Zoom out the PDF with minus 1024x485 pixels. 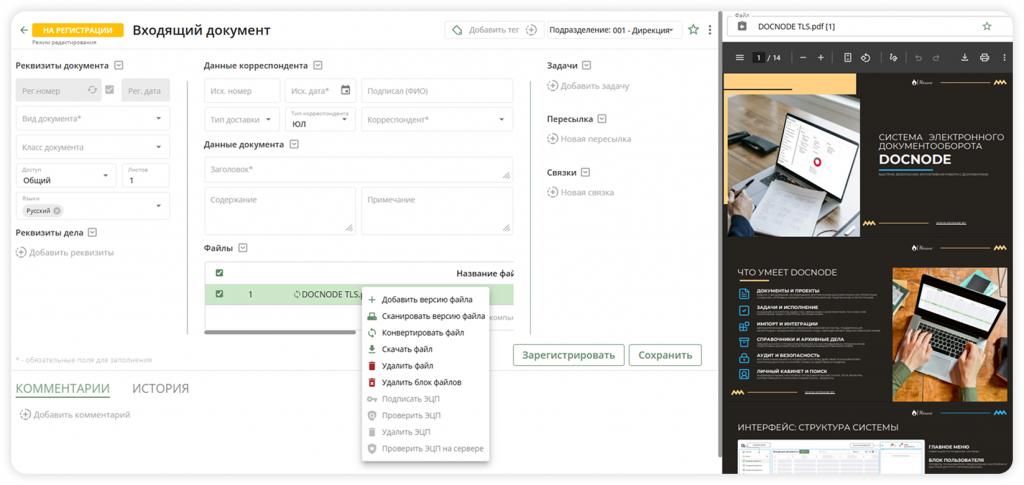pyautogui.click(x=803, y=57)
